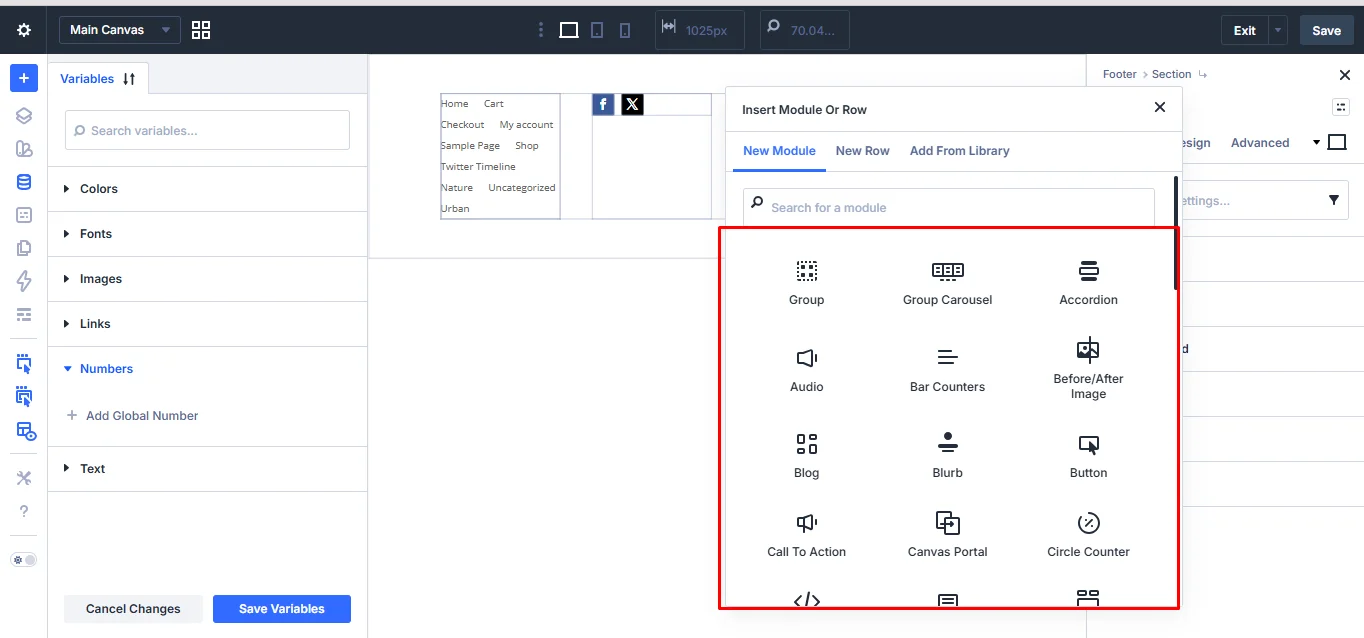1364x638 pixels.
Task: Open help via question mark icon
Action: point(24,511)
